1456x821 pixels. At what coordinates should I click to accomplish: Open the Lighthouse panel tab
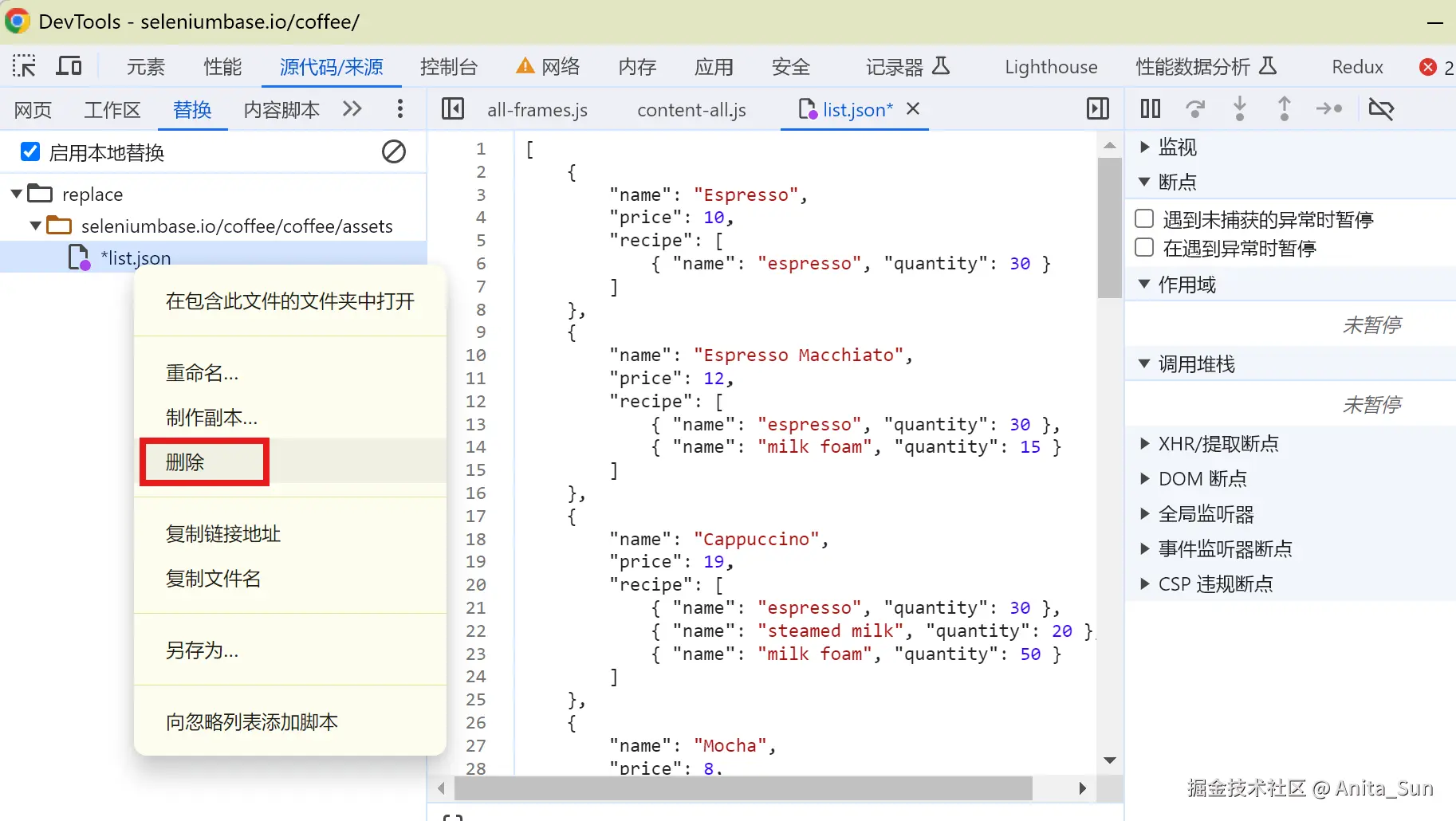pyautogui.click(x=1051, y=67)
